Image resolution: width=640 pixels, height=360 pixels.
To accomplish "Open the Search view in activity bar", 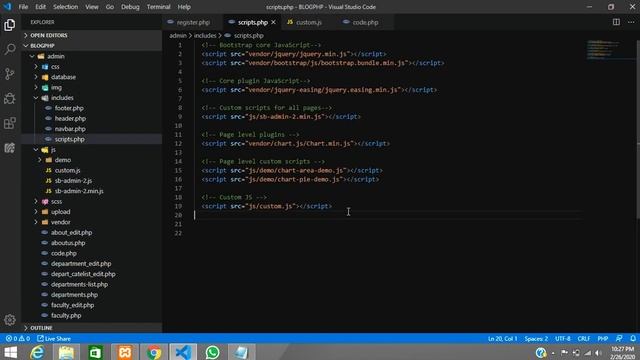I will pos(10,49).
